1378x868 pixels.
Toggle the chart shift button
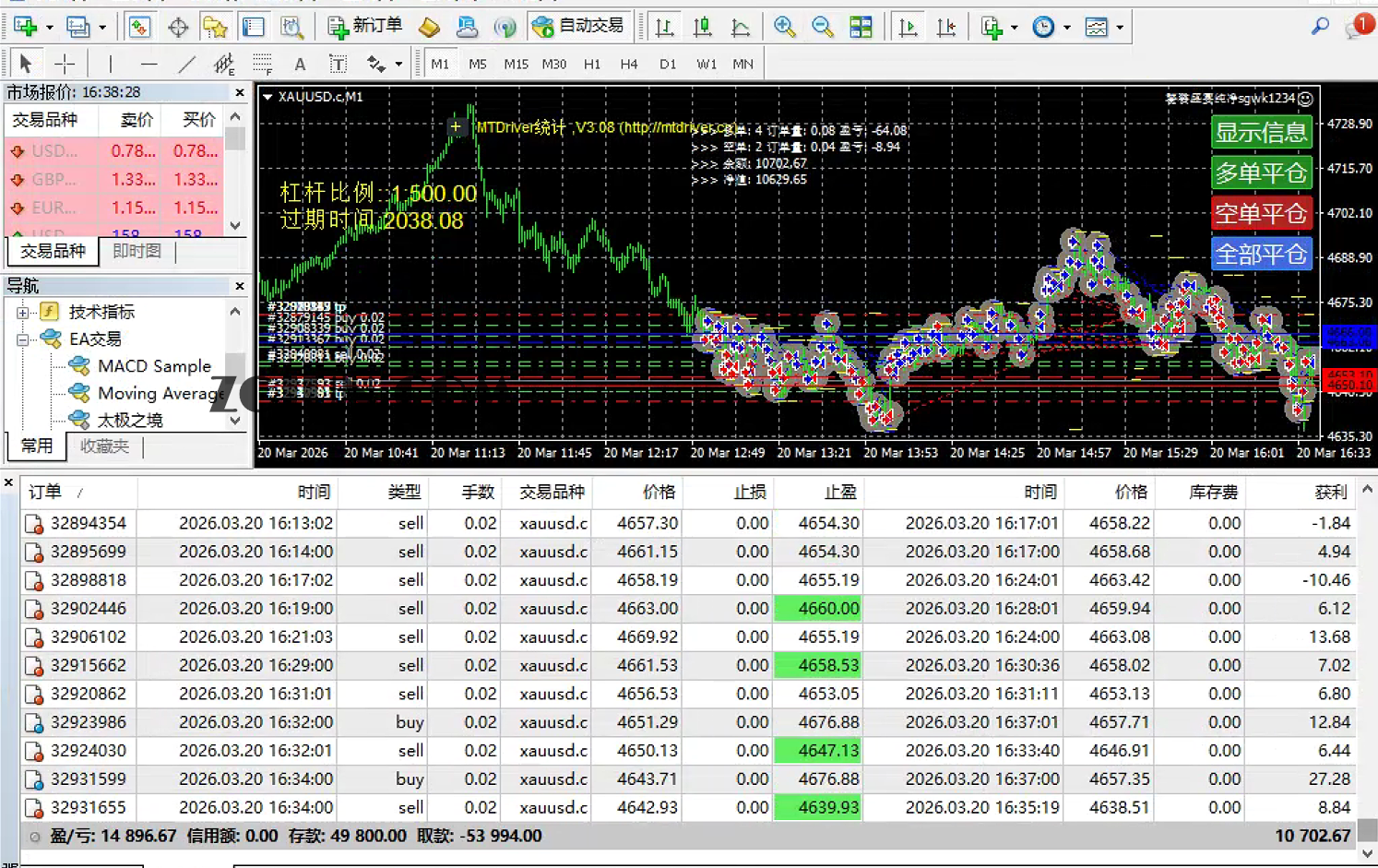pos(946,28)
